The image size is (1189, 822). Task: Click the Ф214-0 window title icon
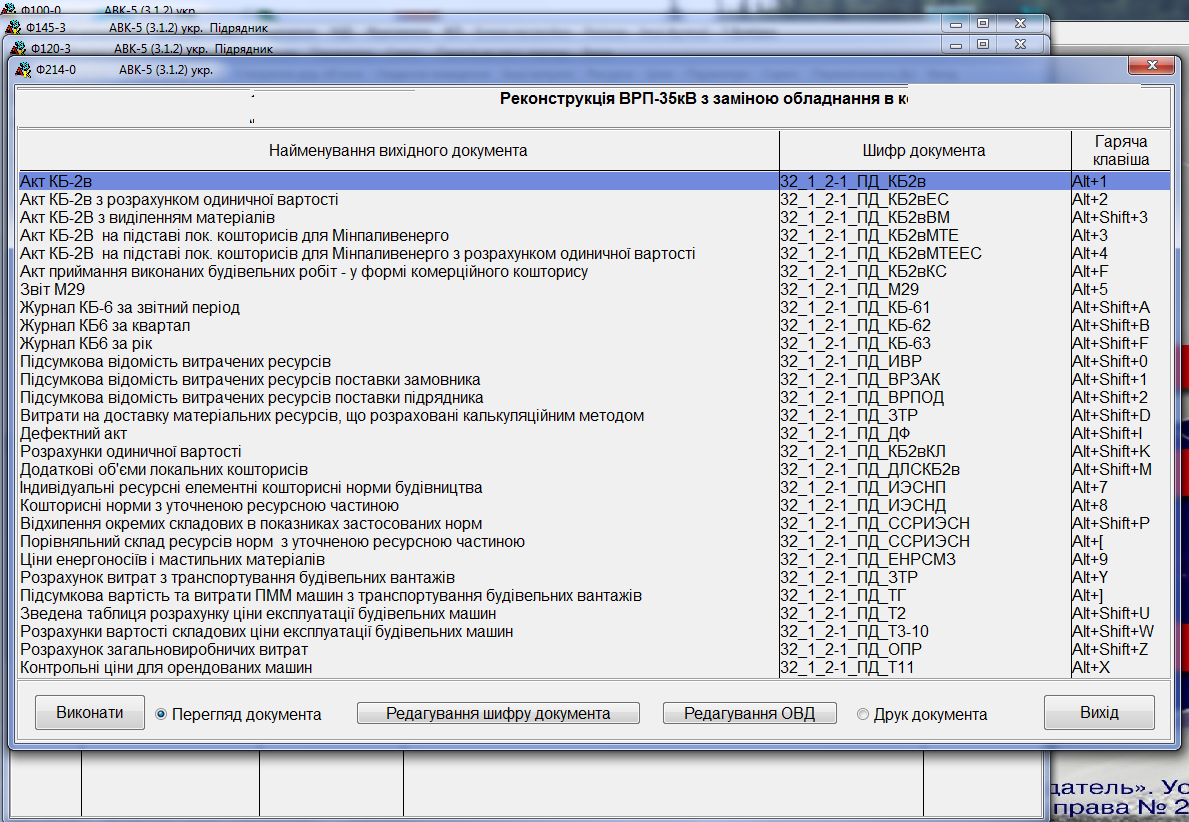22,70
